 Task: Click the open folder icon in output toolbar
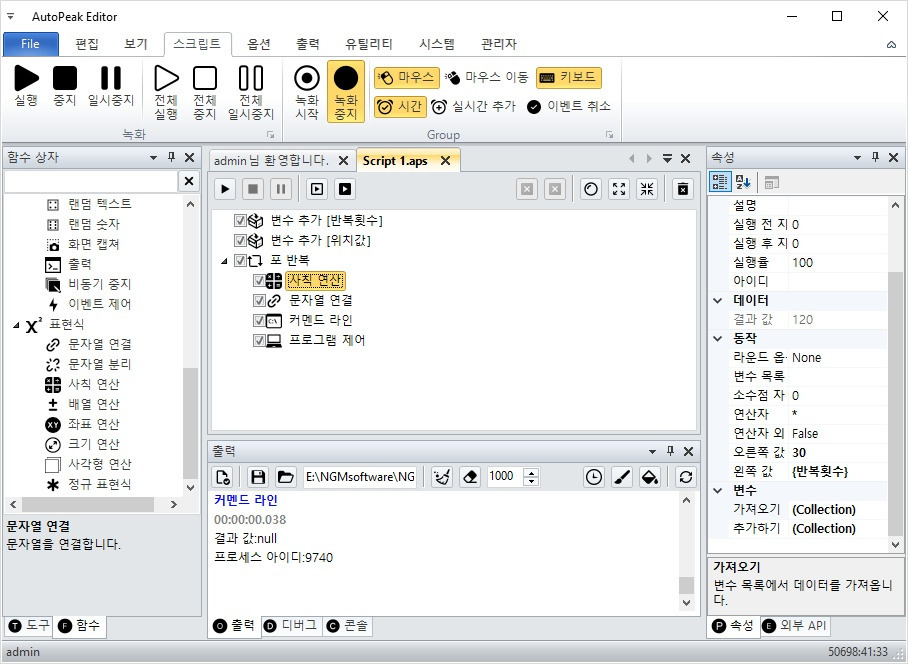(285, 477)
